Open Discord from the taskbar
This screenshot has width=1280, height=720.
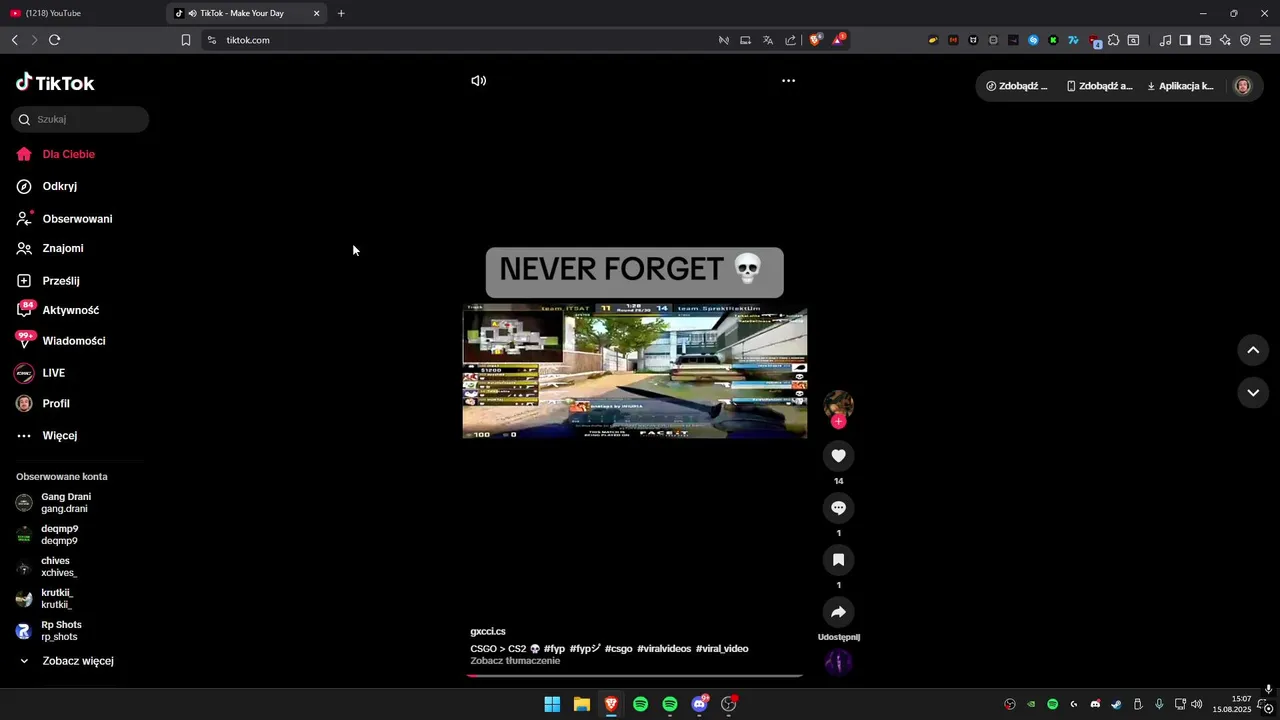700,704
